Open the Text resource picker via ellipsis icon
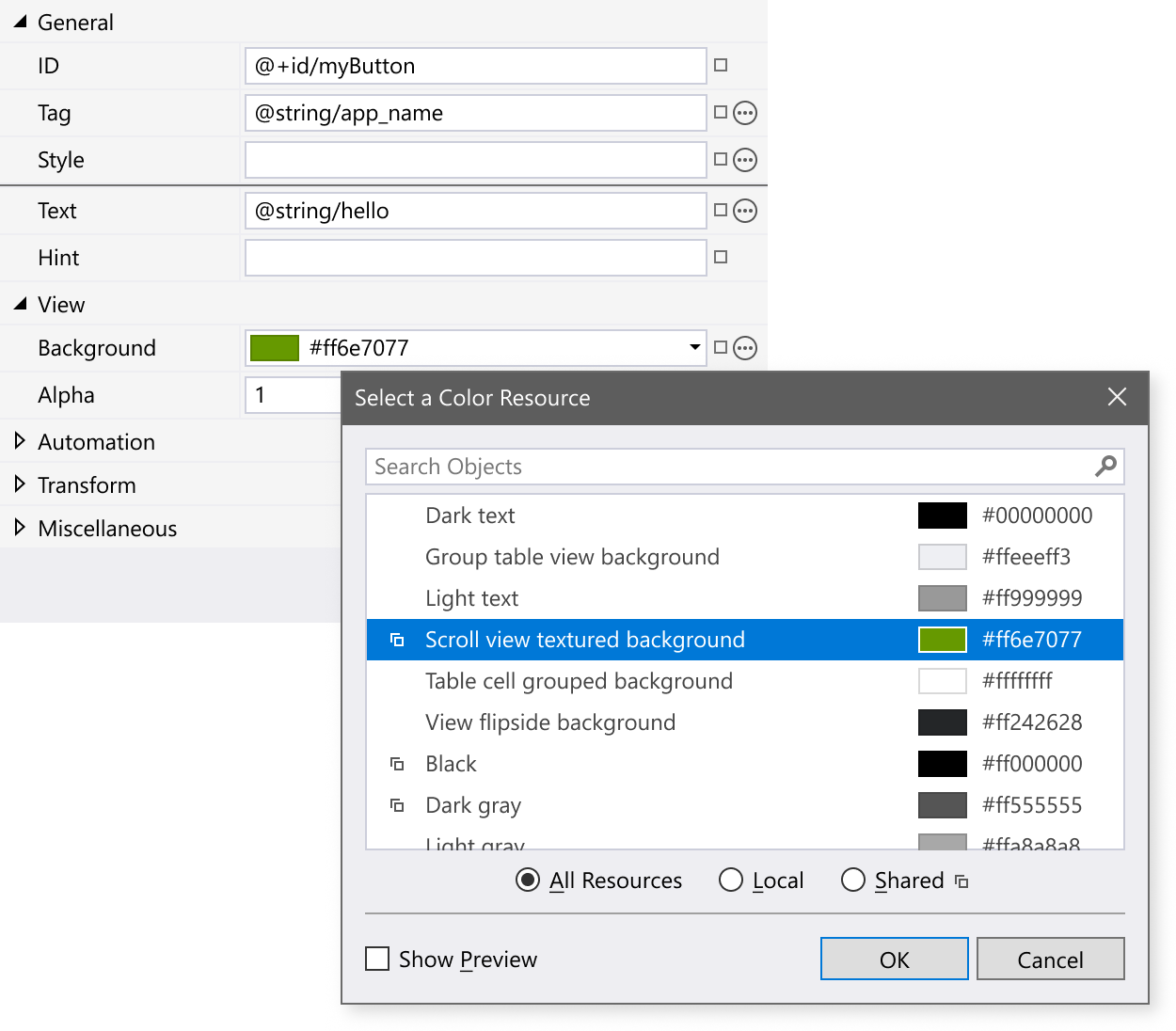 click(x=744, y=210)
